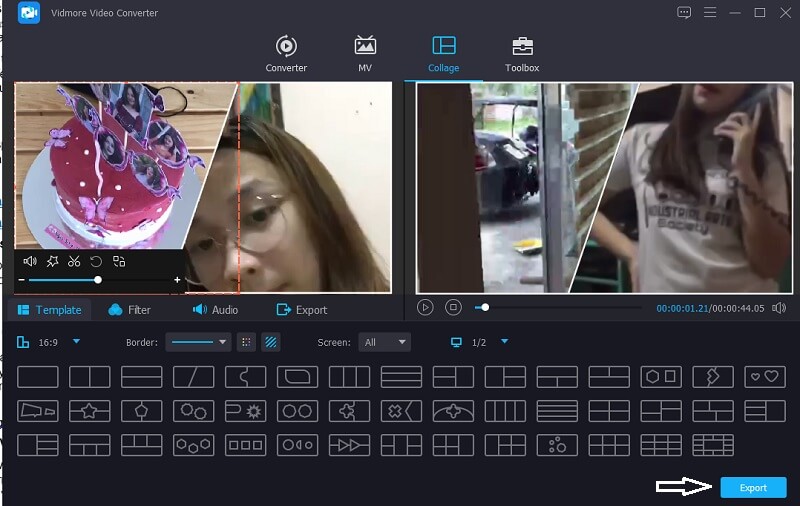
Task: Switch to the Filter tab
Action: (x=130, y=310)
